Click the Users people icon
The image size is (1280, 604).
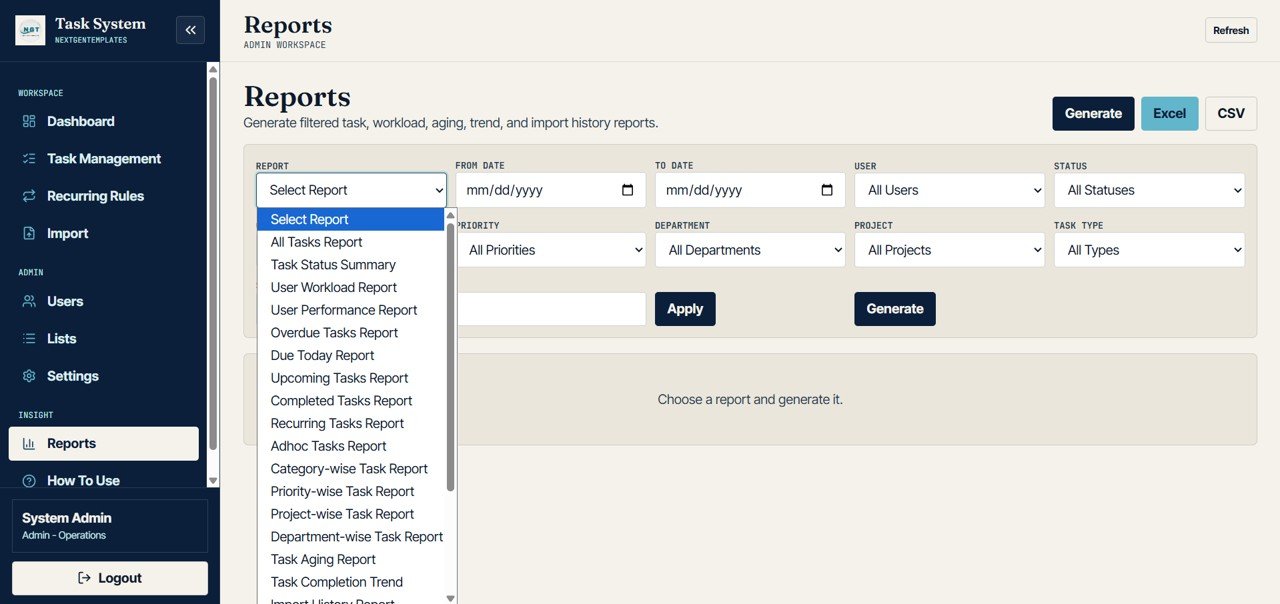(29, 301)
